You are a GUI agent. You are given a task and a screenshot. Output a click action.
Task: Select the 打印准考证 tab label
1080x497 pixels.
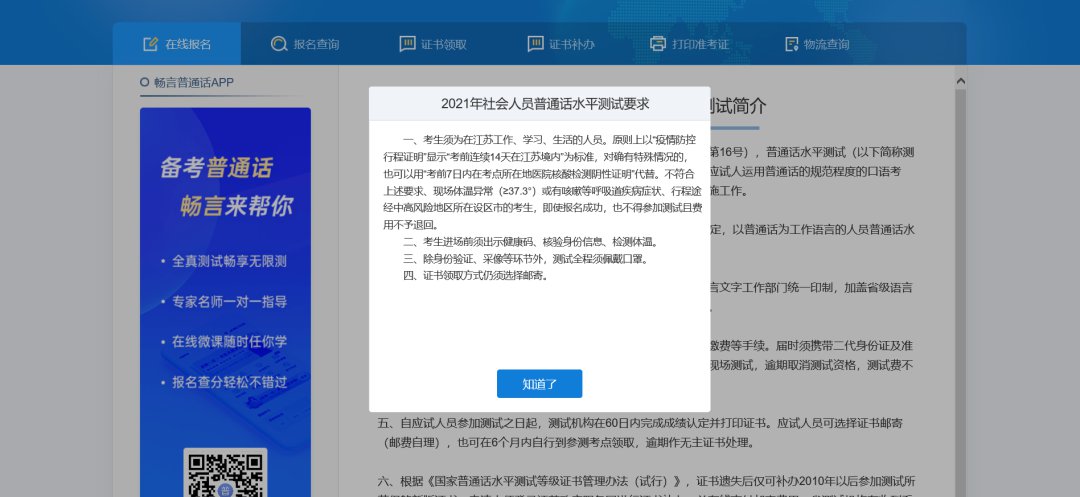click(x=700, y=44)
